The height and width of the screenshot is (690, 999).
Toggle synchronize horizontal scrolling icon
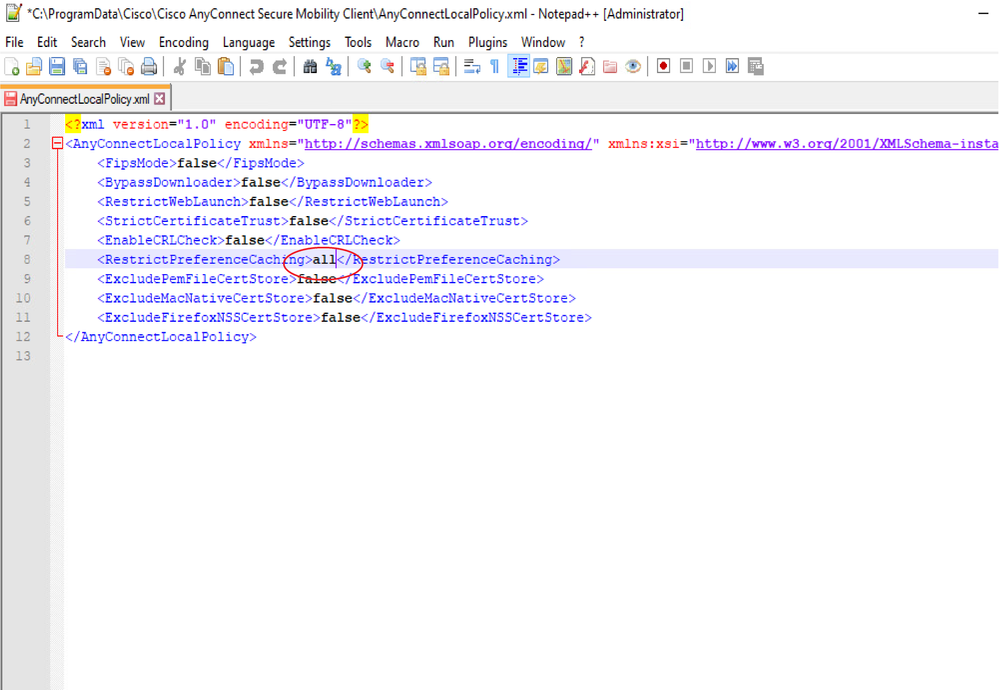pos(441,66)
